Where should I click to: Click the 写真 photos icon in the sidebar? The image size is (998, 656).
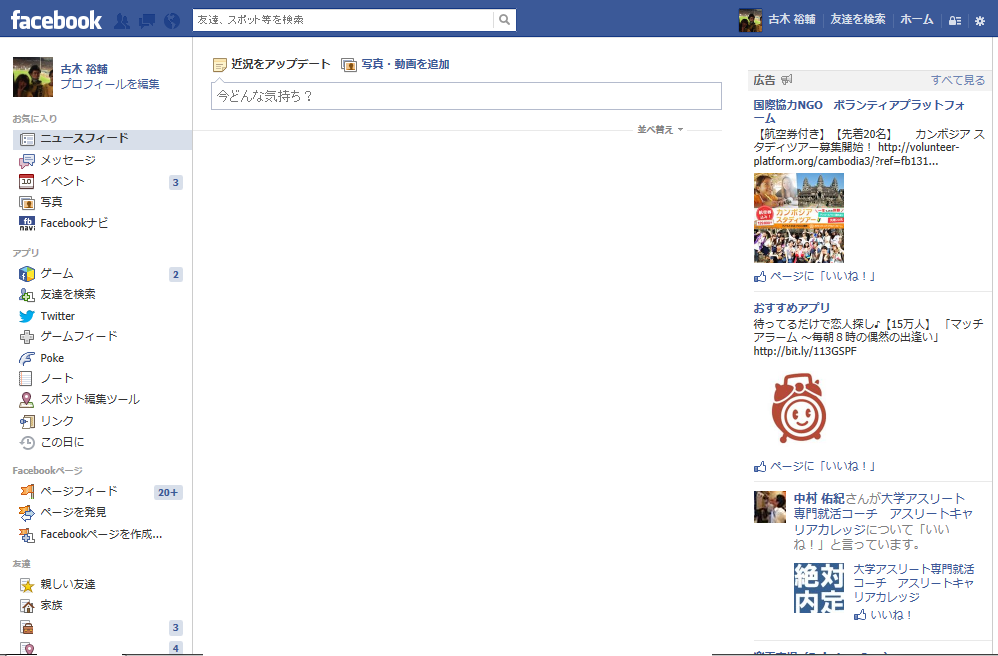(27, 202)
